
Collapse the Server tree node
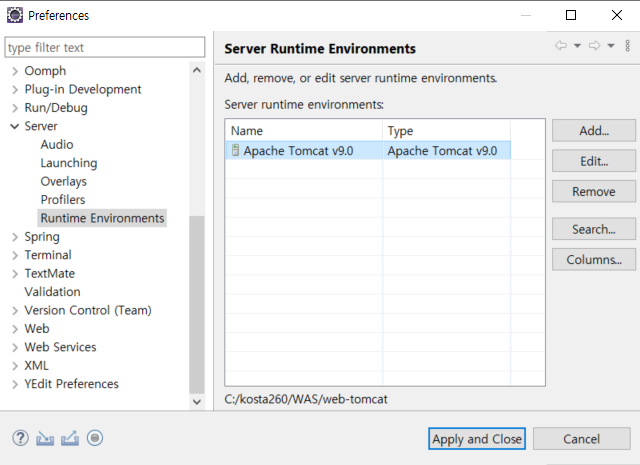click(15, 127)
